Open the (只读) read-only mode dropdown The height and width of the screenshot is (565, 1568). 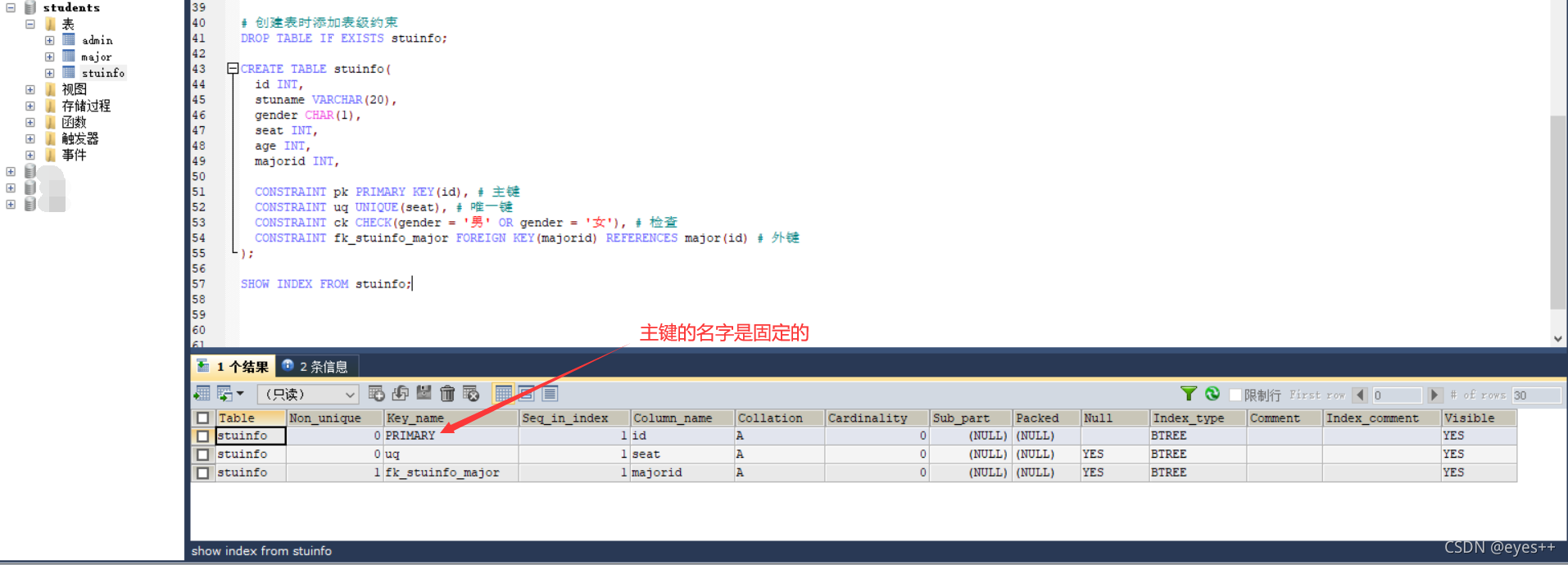click(309, 394)
